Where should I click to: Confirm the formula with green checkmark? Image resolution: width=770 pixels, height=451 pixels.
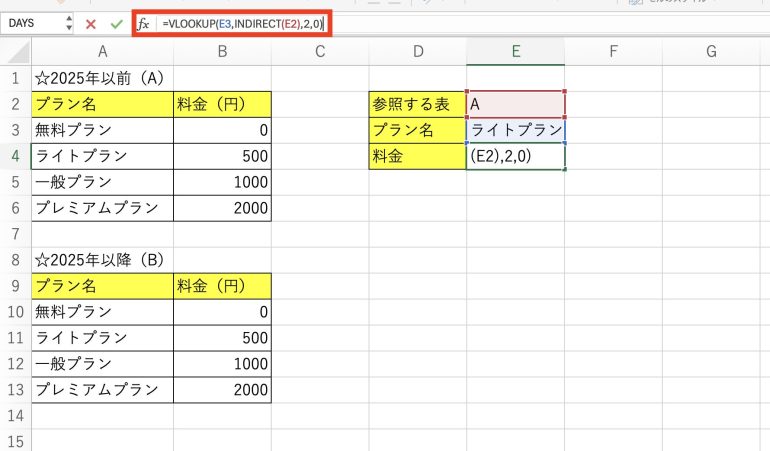116,24
